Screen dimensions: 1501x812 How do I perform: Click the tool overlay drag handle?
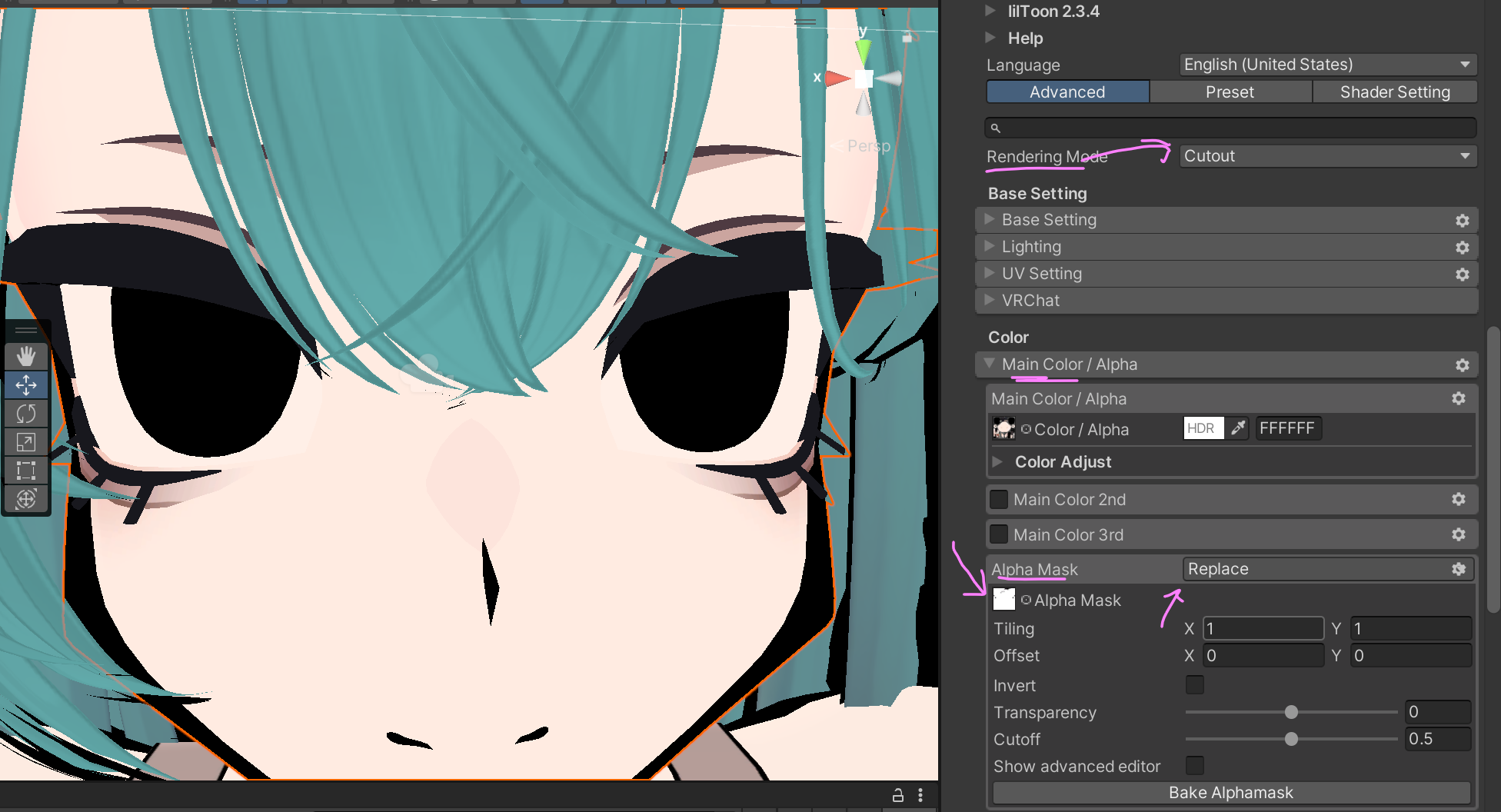26,331
